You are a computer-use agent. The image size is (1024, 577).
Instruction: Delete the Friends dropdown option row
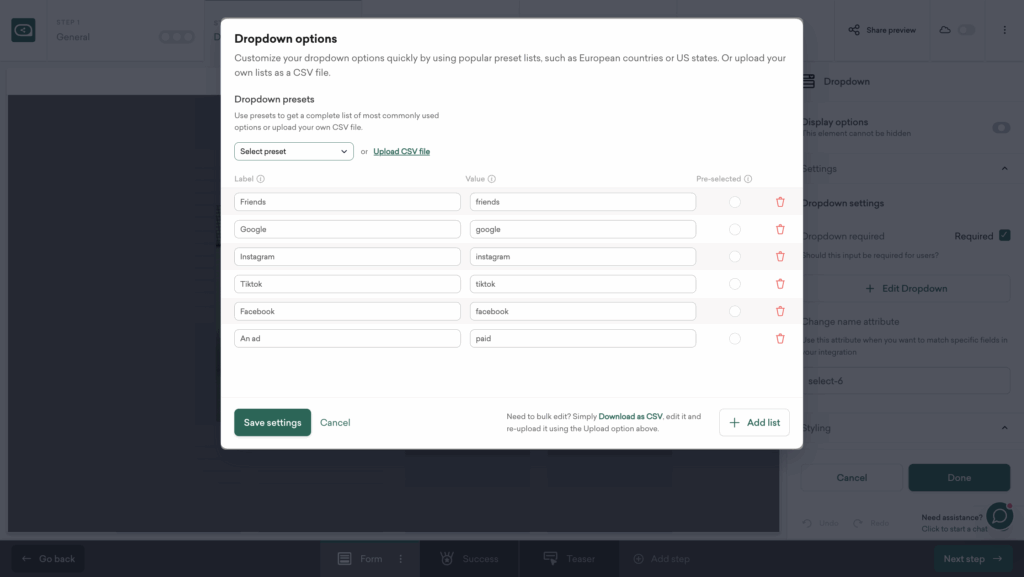point(780,201)
